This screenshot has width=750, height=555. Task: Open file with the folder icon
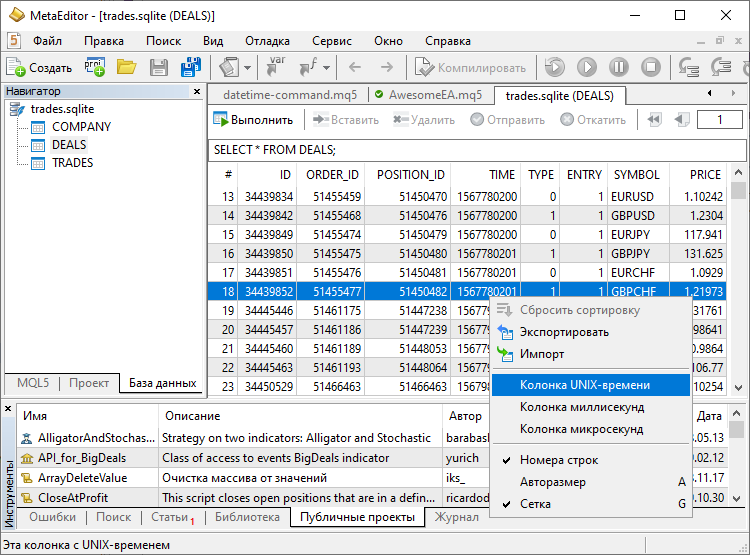126,67
